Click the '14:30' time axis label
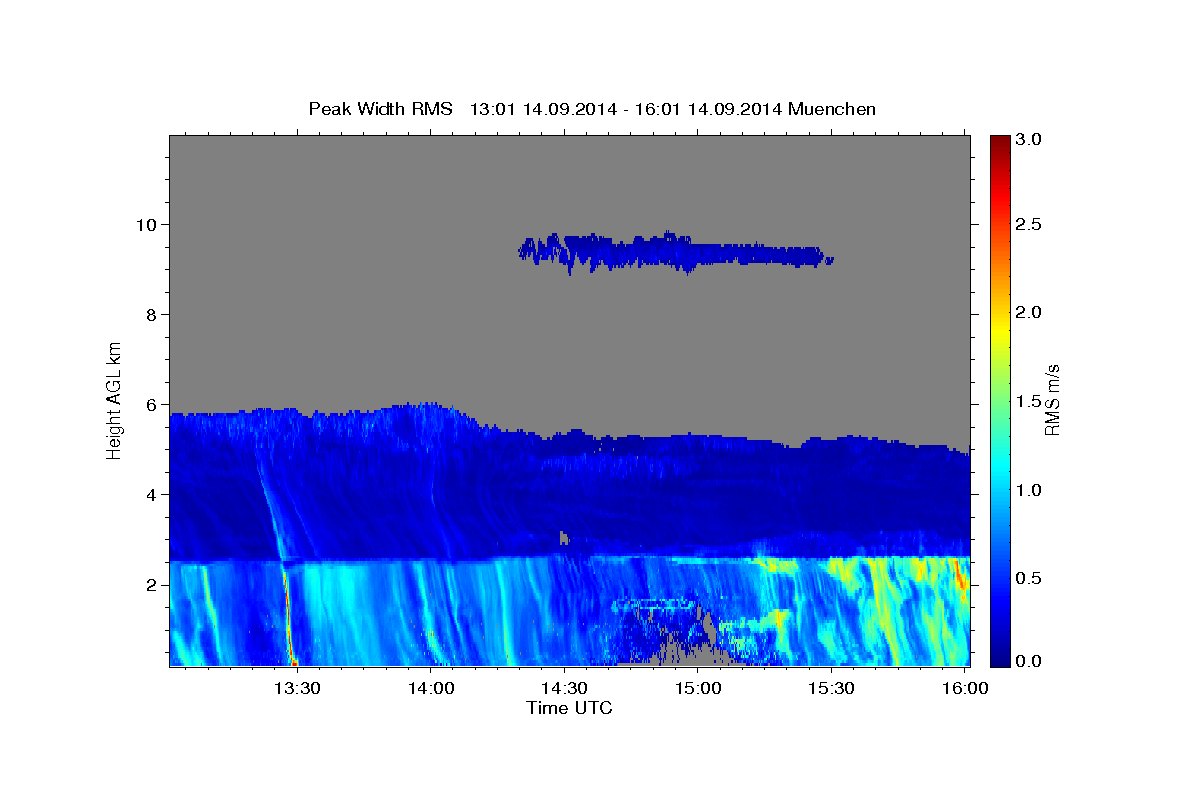The width and height of the screenshot is (1200, 800). click(x=564, y=688)
